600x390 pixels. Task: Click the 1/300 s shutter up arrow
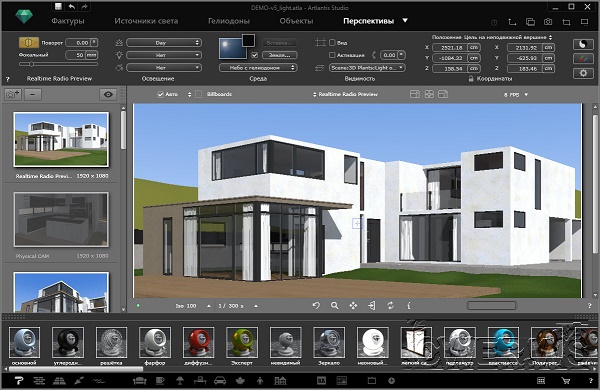coord(256,306)
